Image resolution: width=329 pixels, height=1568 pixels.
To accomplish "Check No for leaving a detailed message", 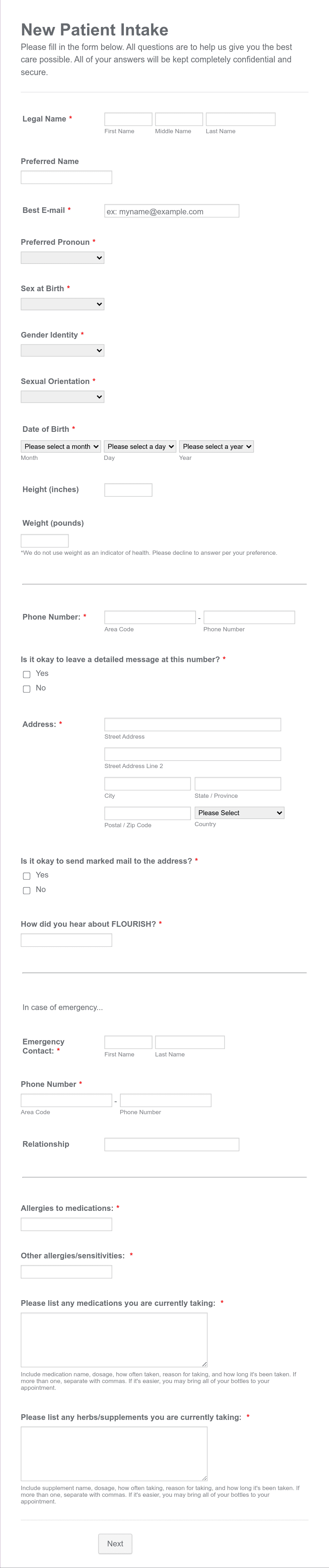I will 26,688.
